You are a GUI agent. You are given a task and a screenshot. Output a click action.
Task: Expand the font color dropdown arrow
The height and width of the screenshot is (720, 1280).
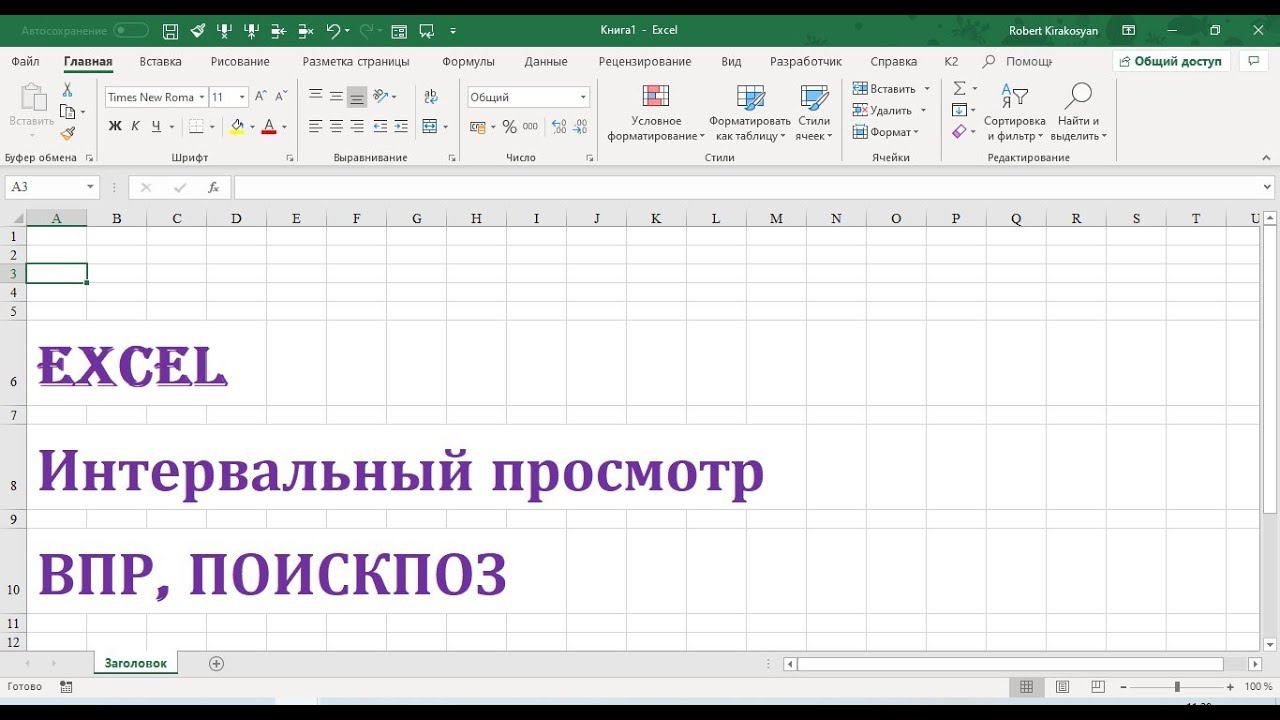pos(284,127)
